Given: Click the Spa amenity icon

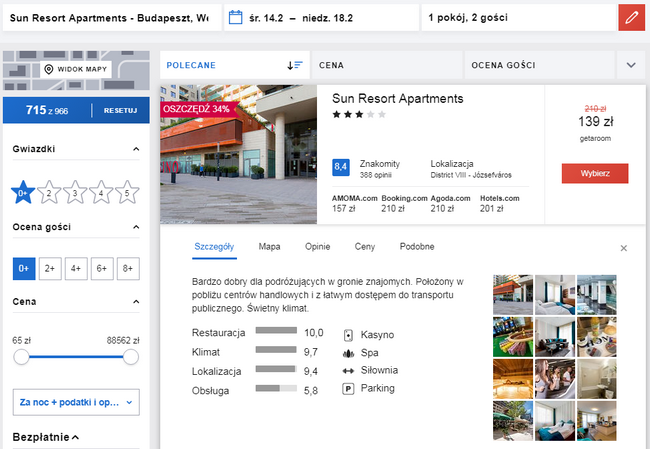Looking at the screenshot, I should (x=348, y=353).
